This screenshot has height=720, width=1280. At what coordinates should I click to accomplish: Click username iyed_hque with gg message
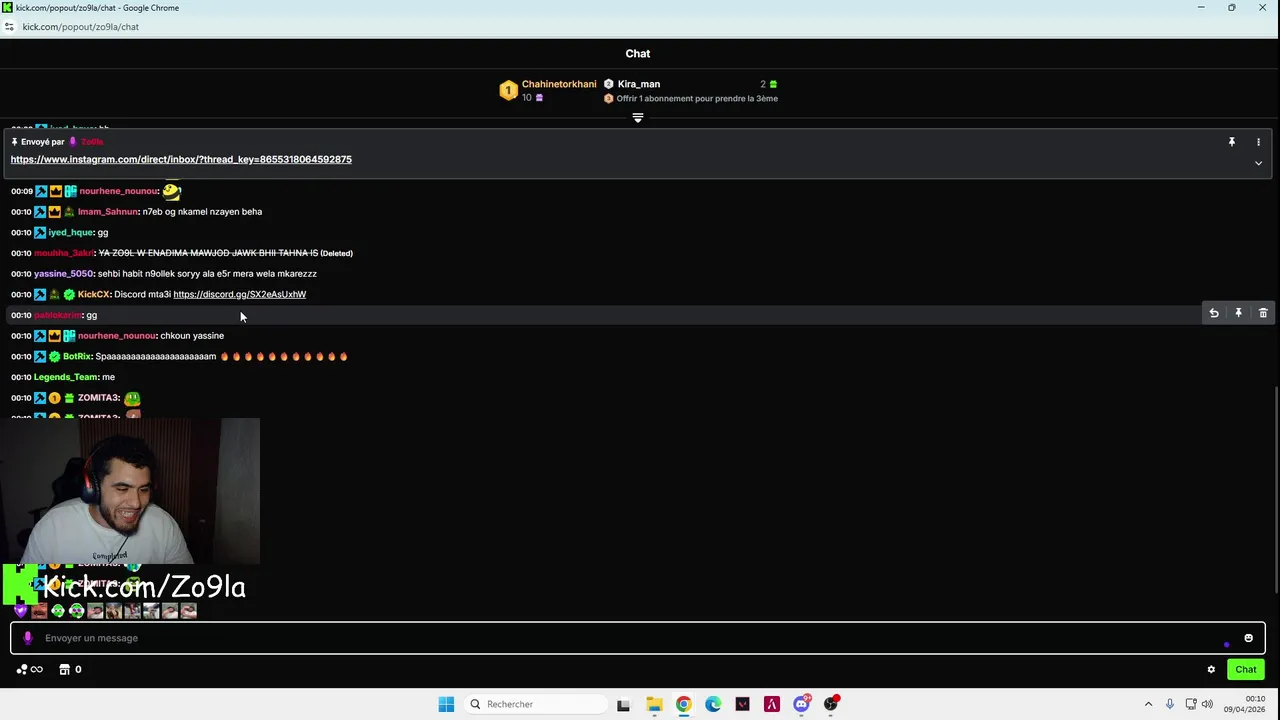[70, 232]
